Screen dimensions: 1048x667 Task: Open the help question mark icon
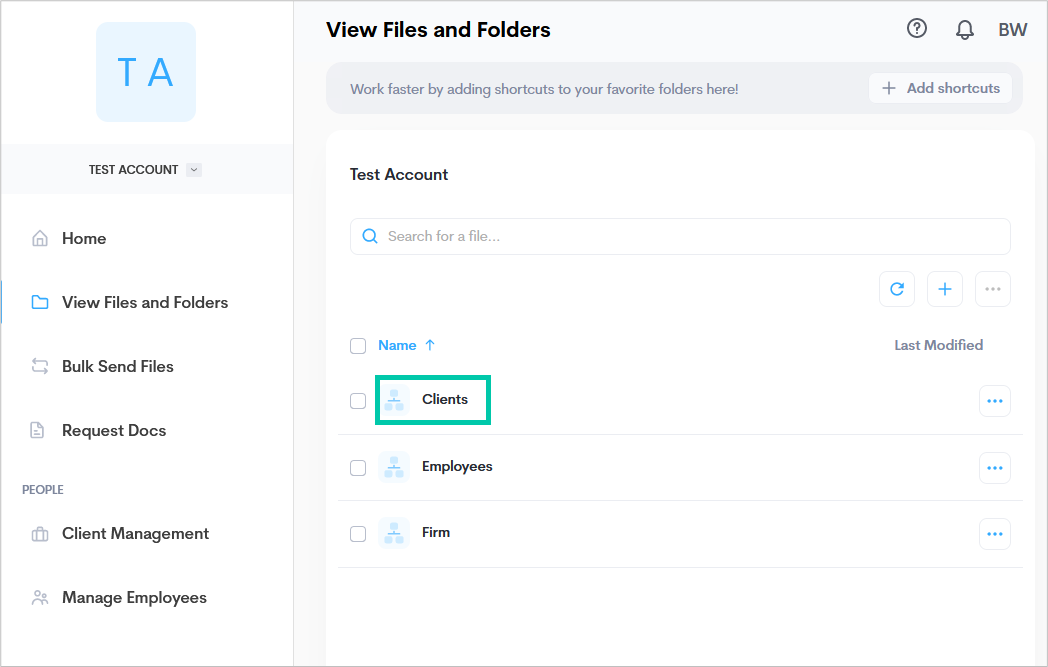point(916,29)
